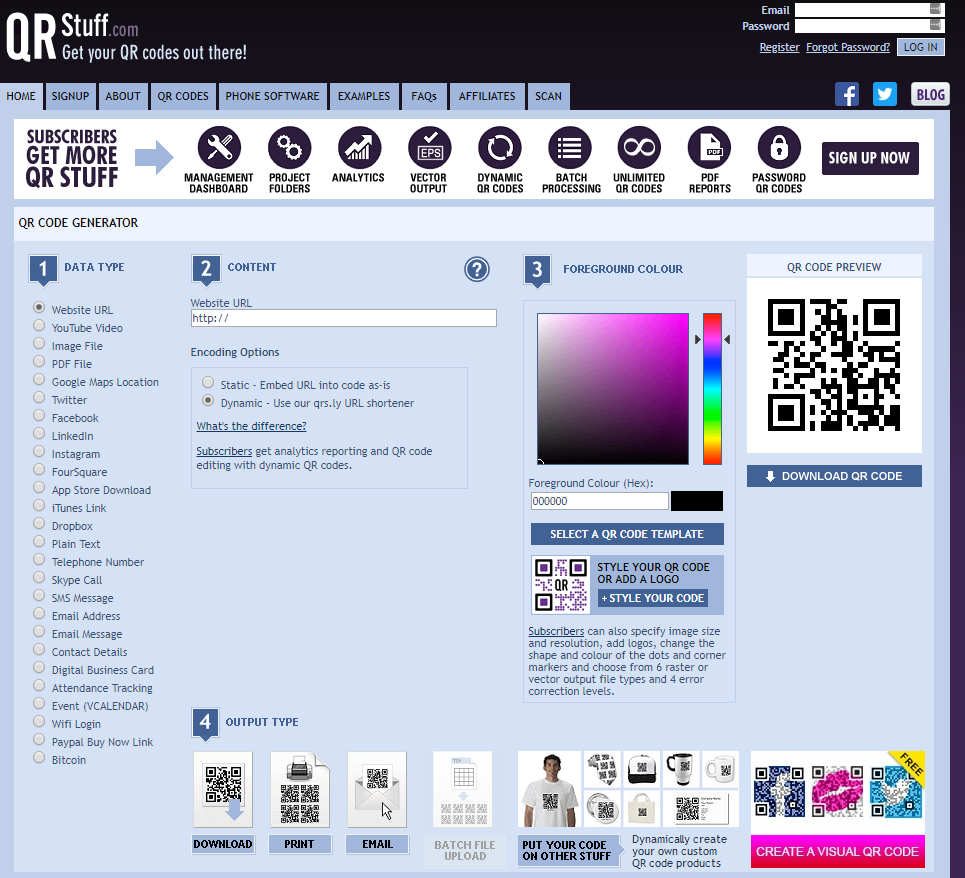Choose the SMS Message data type
This screenshot has width=965, height=878.
[x=39, y=596]
